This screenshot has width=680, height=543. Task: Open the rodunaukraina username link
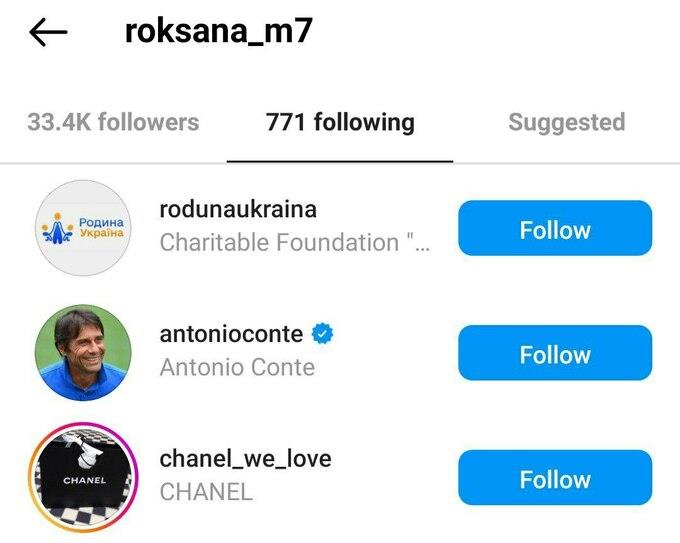237,209
